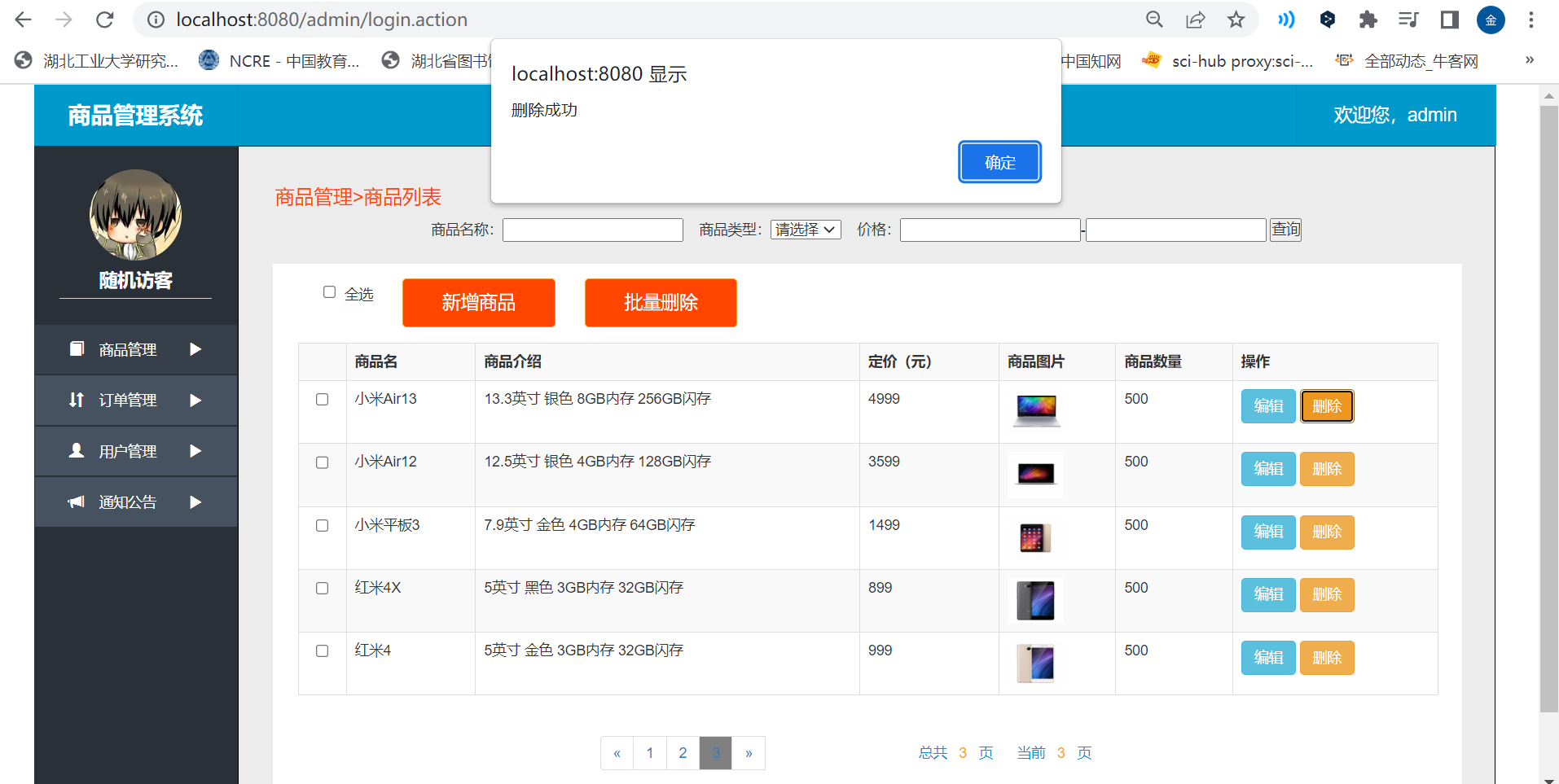Go to next page with » button
Image resolution: width=1559 pixels, height=784 pixels.
(749, 753)
